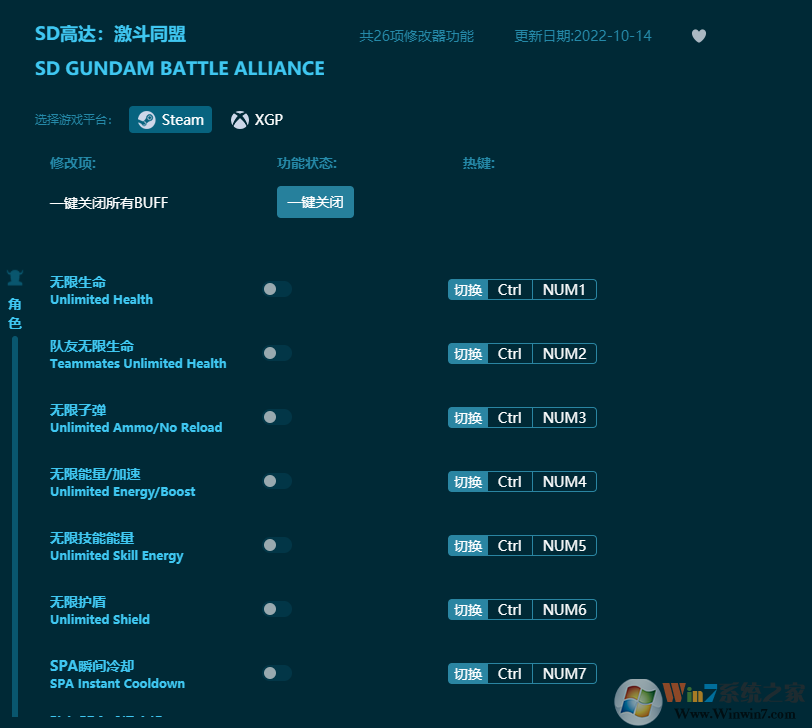
Task: Click the Steam logo icon
Action: tap(146, 120)
